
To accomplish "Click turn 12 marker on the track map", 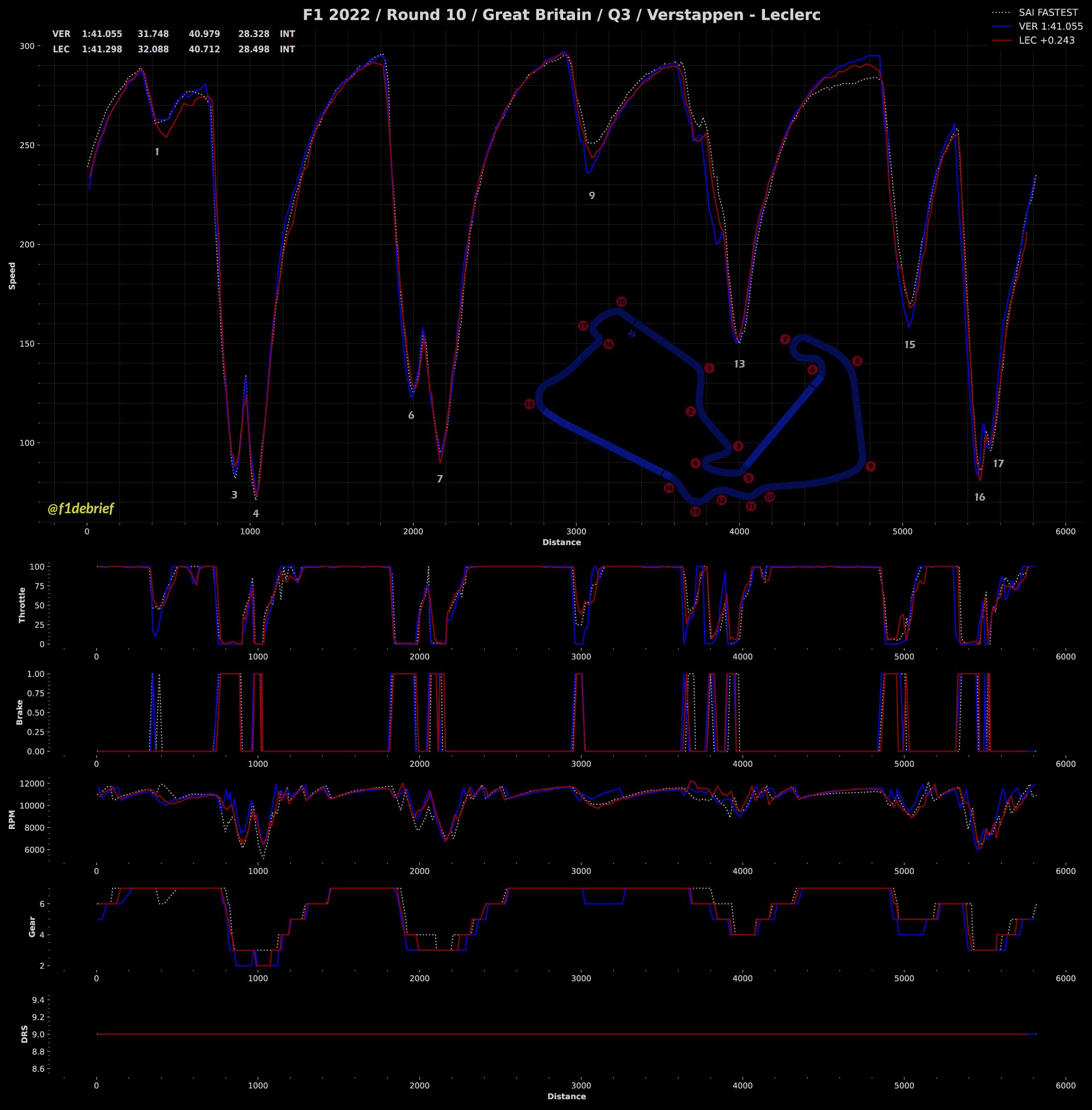I will pos(722,500).
